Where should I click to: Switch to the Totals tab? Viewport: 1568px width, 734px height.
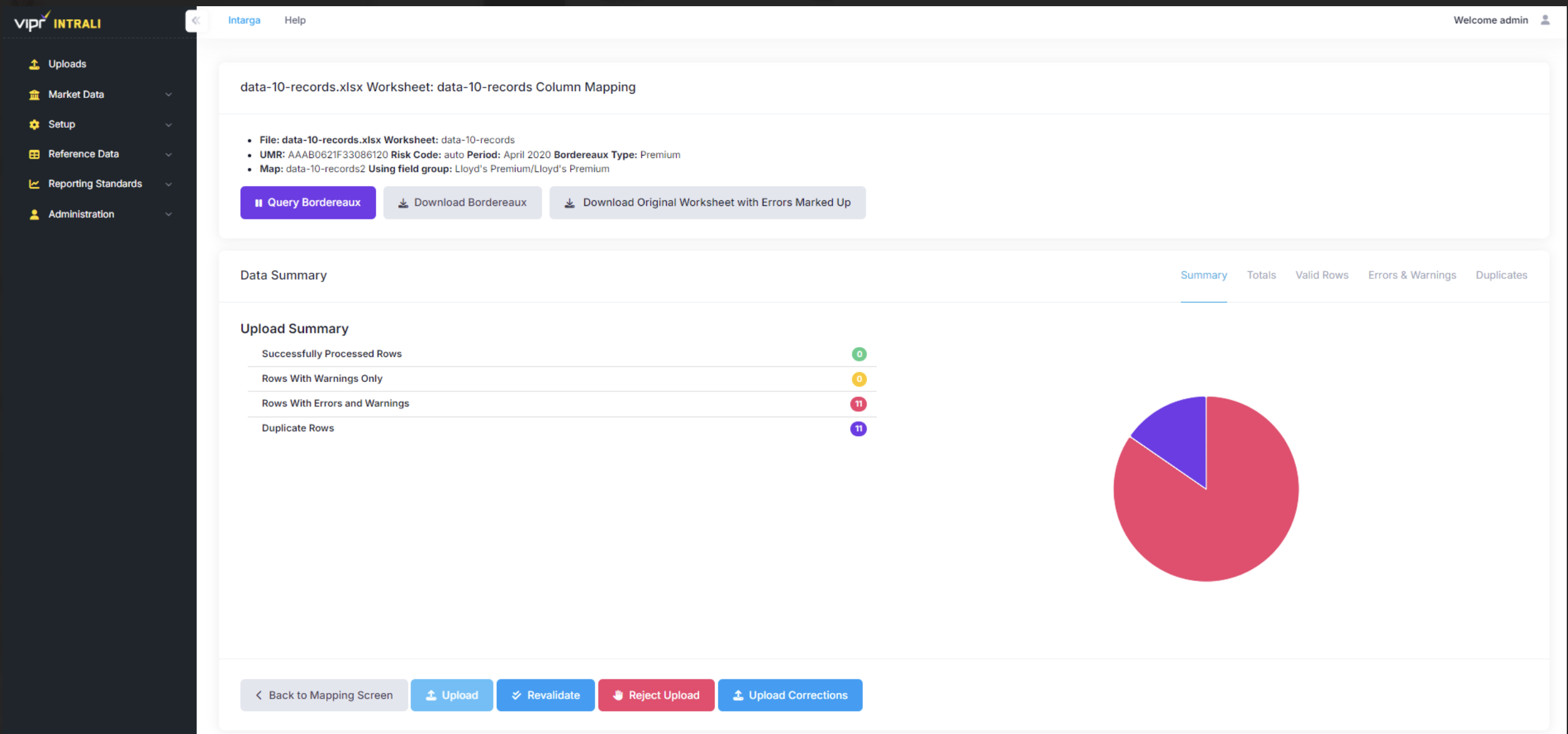tap(1261, 275)
